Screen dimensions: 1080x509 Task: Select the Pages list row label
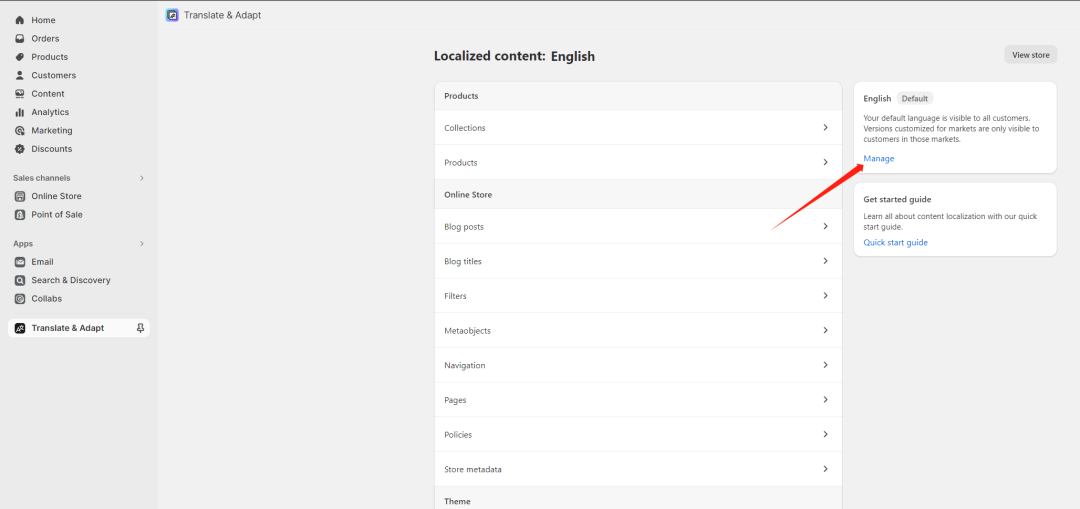pos(455,400)
